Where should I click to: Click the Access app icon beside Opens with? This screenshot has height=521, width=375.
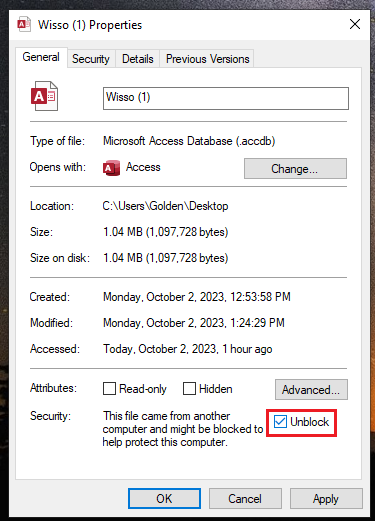111,168
